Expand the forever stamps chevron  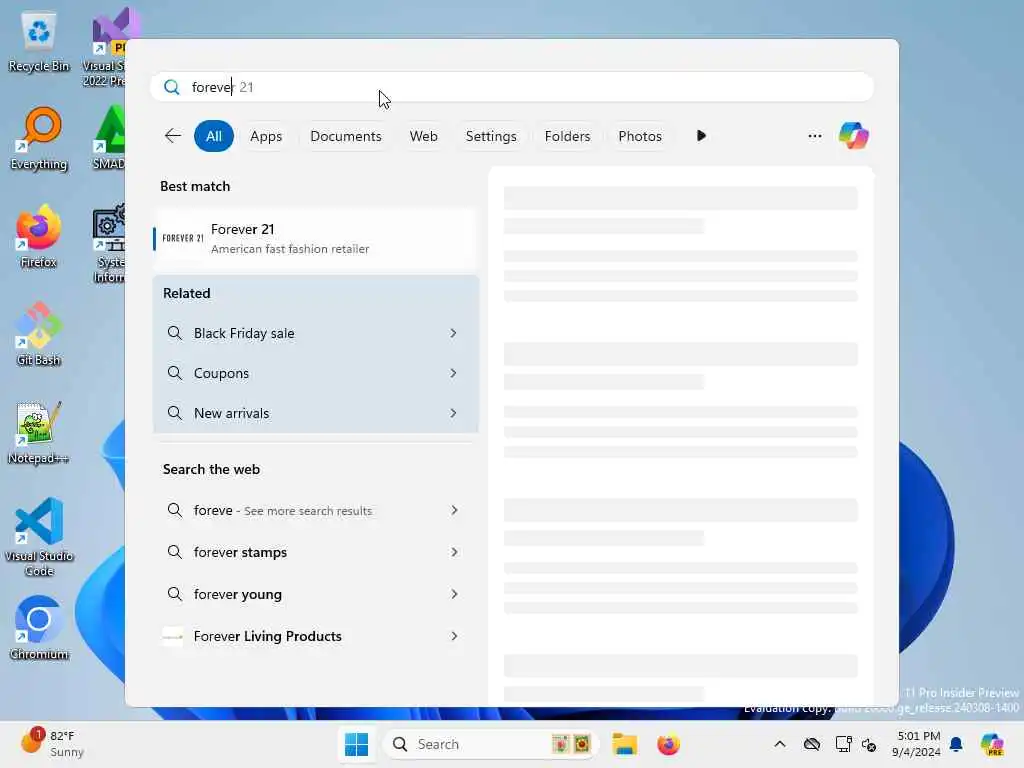(x=454, y=552)
